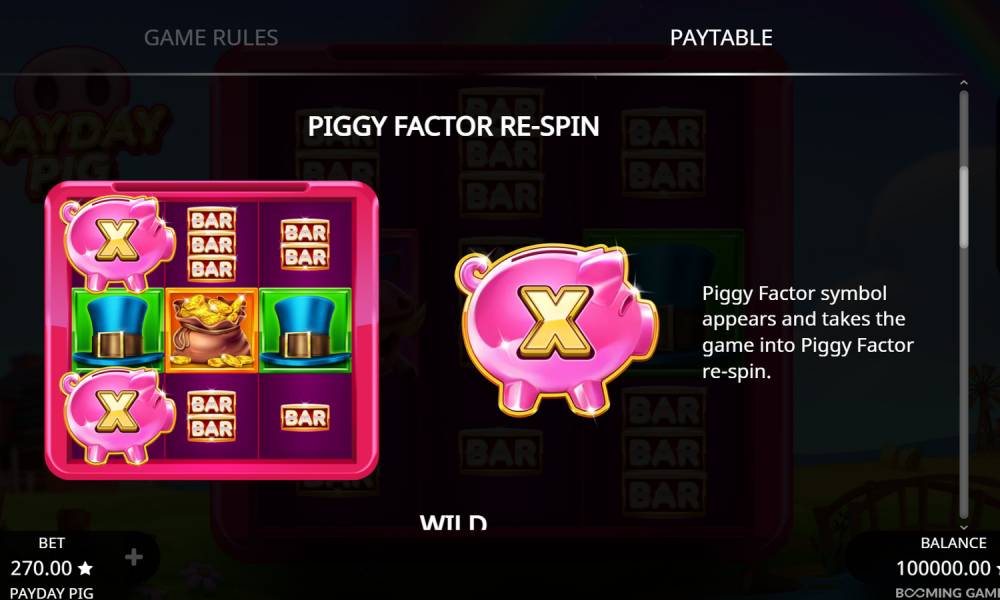This screenshot has height=600, width=1000.
Task: Open the Paytable tab
Action: (x=721, y=38)
